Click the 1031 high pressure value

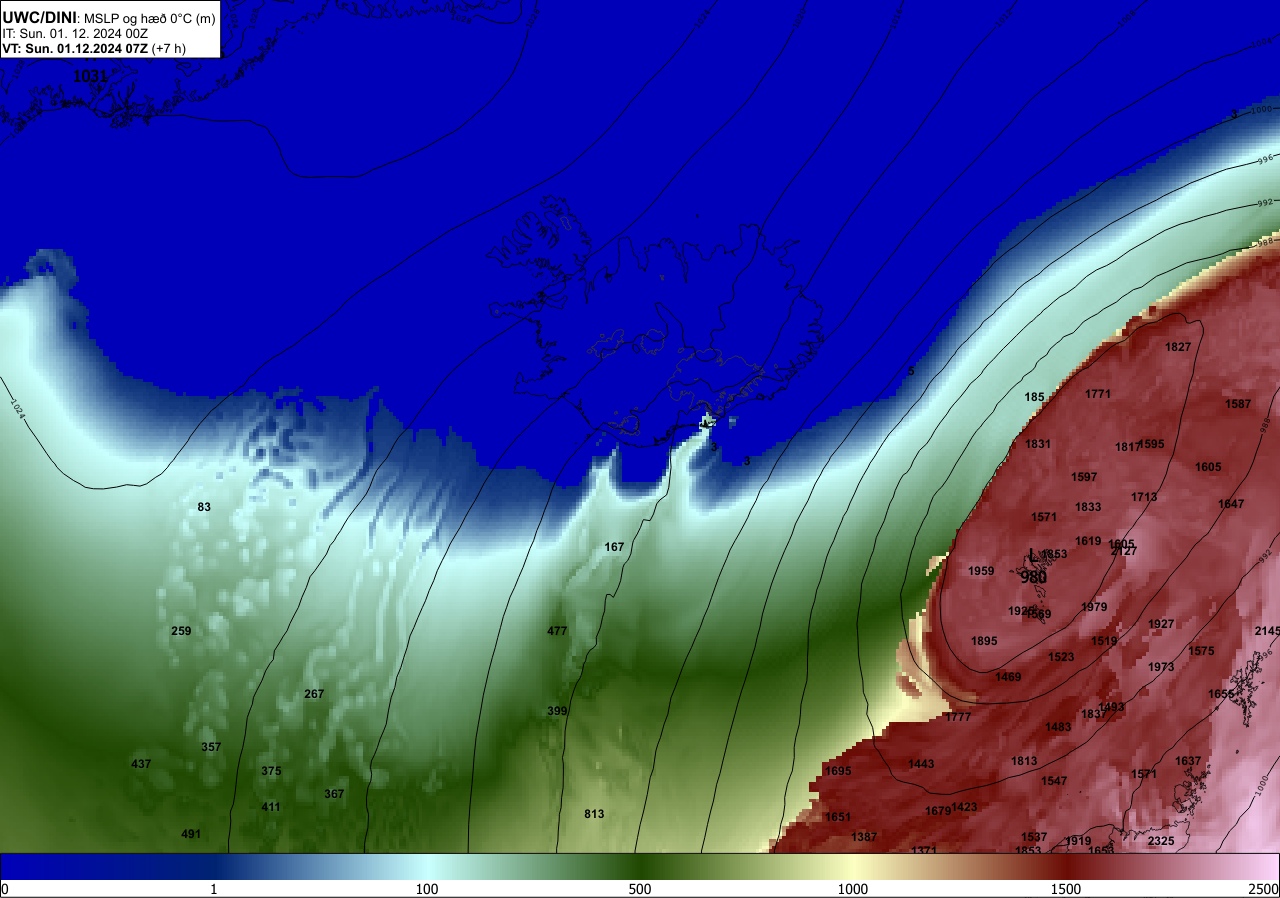[90, 75]
